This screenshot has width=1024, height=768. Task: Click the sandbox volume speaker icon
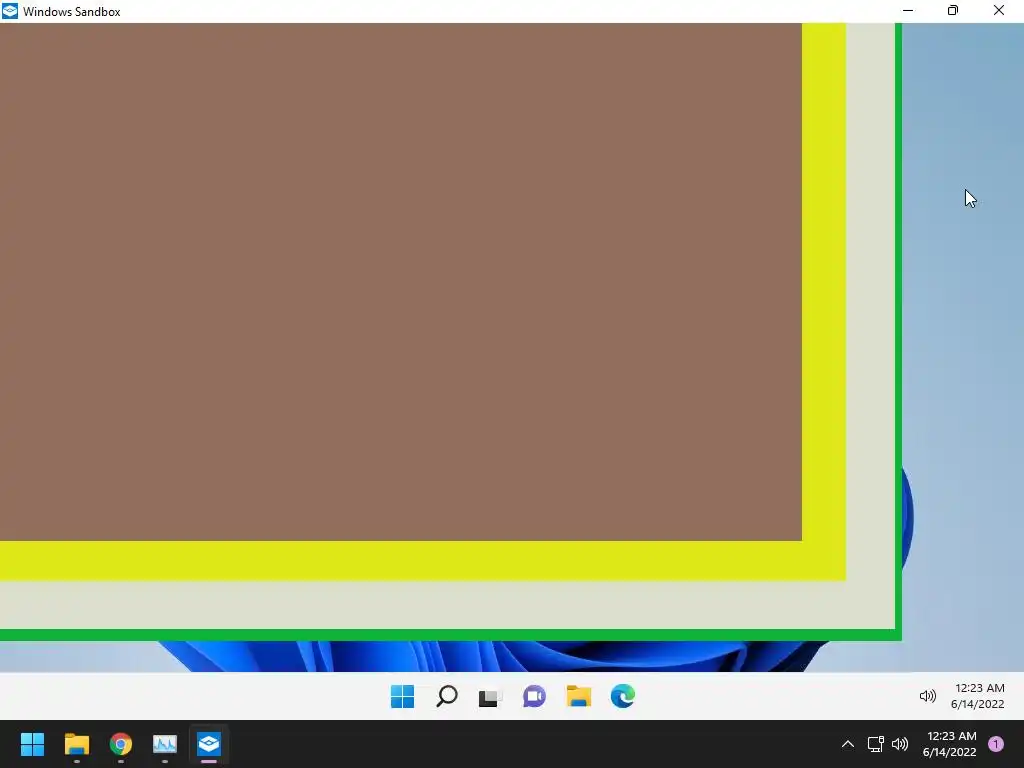coord(927,696)
